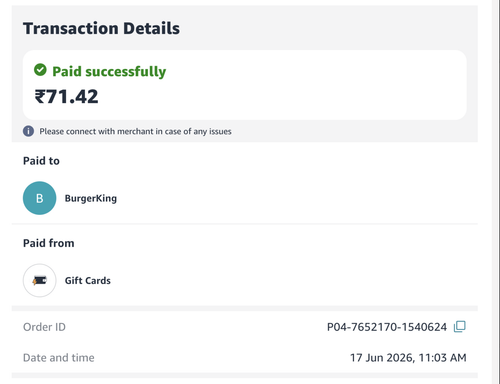Click the ₹71.42 paid amount
Screen dimensions: 500x384
coord(66,97)
